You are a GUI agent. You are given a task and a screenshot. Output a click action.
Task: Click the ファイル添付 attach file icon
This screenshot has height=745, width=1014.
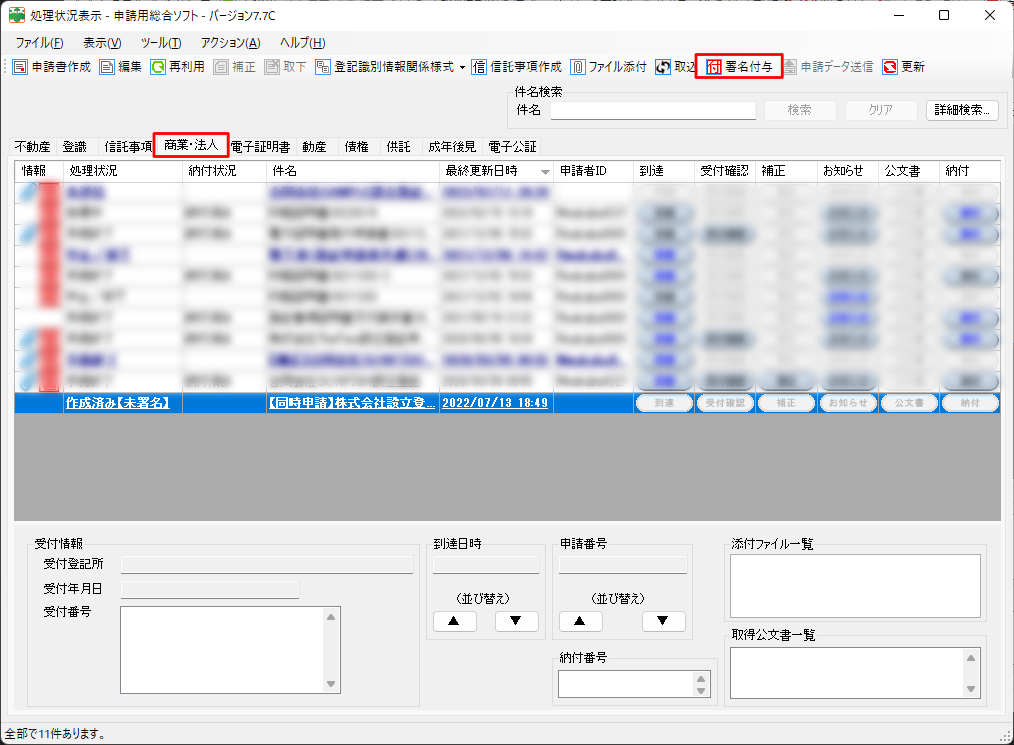(x=578, y=67)
